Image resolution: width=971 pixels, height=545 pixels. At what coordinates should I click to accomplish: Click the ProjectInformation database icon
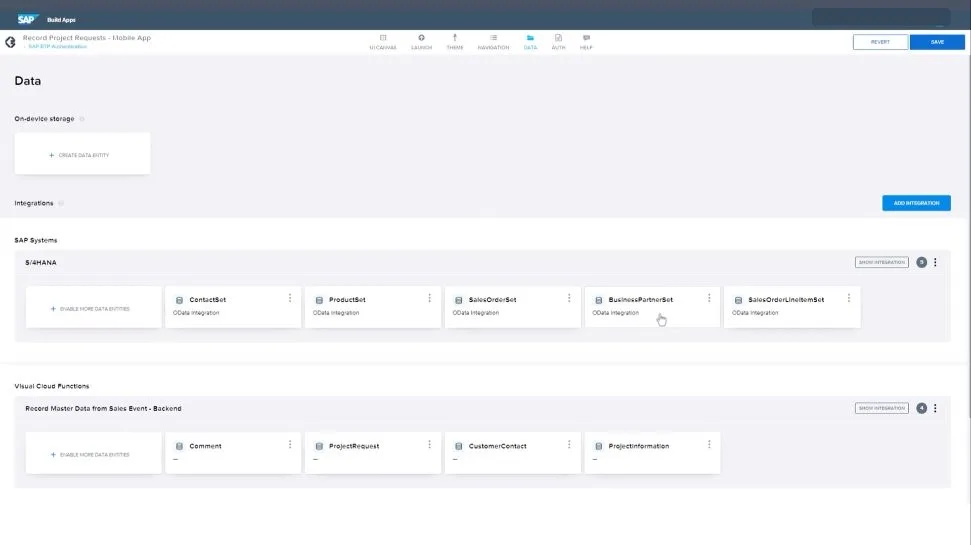tap(598, 447)
